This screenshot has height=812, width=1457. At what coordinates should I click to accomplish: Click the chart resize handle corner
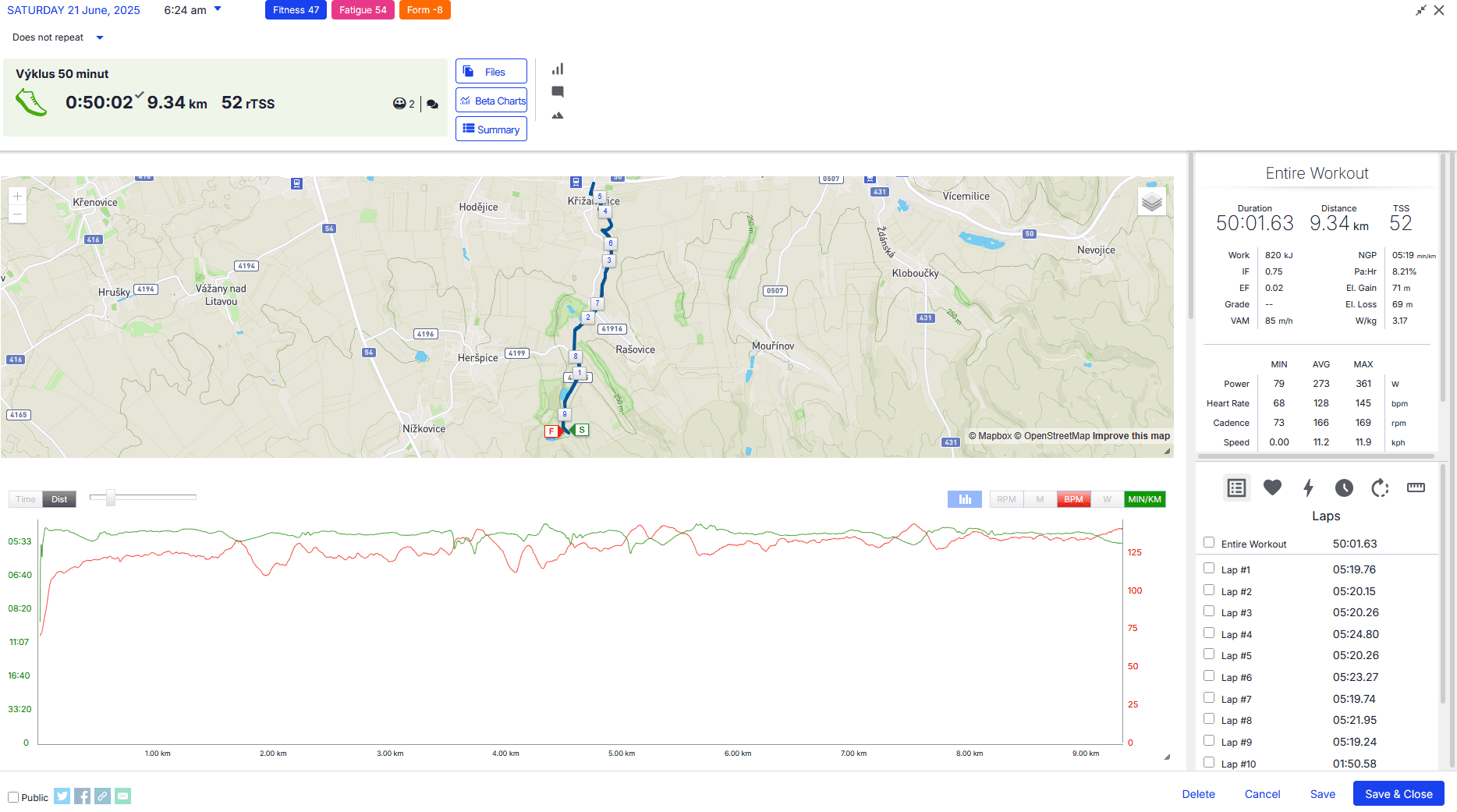point(1168,757)
